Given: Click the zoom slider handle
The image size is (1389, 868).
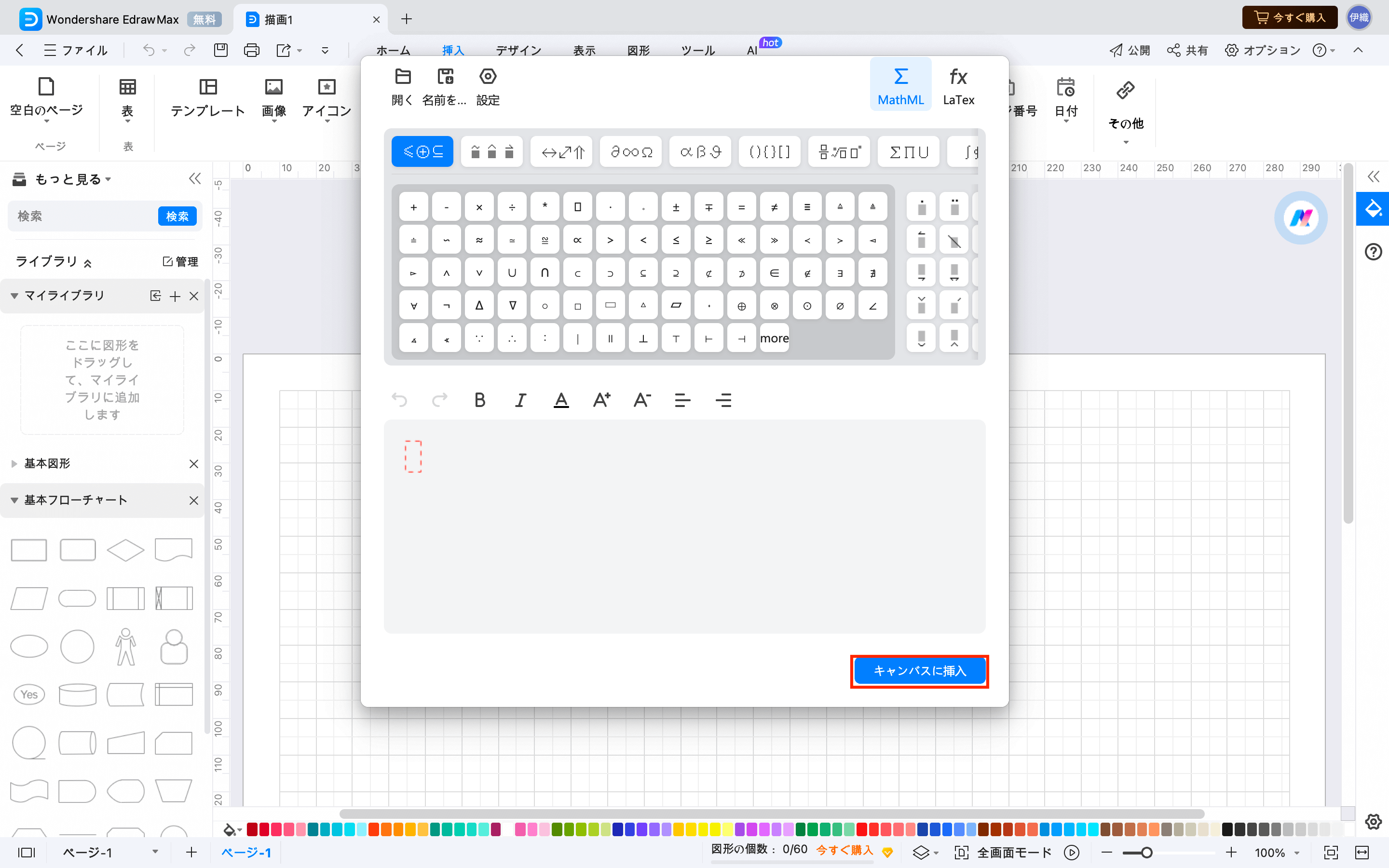Looking at the screenshot, I should 1147,853.
